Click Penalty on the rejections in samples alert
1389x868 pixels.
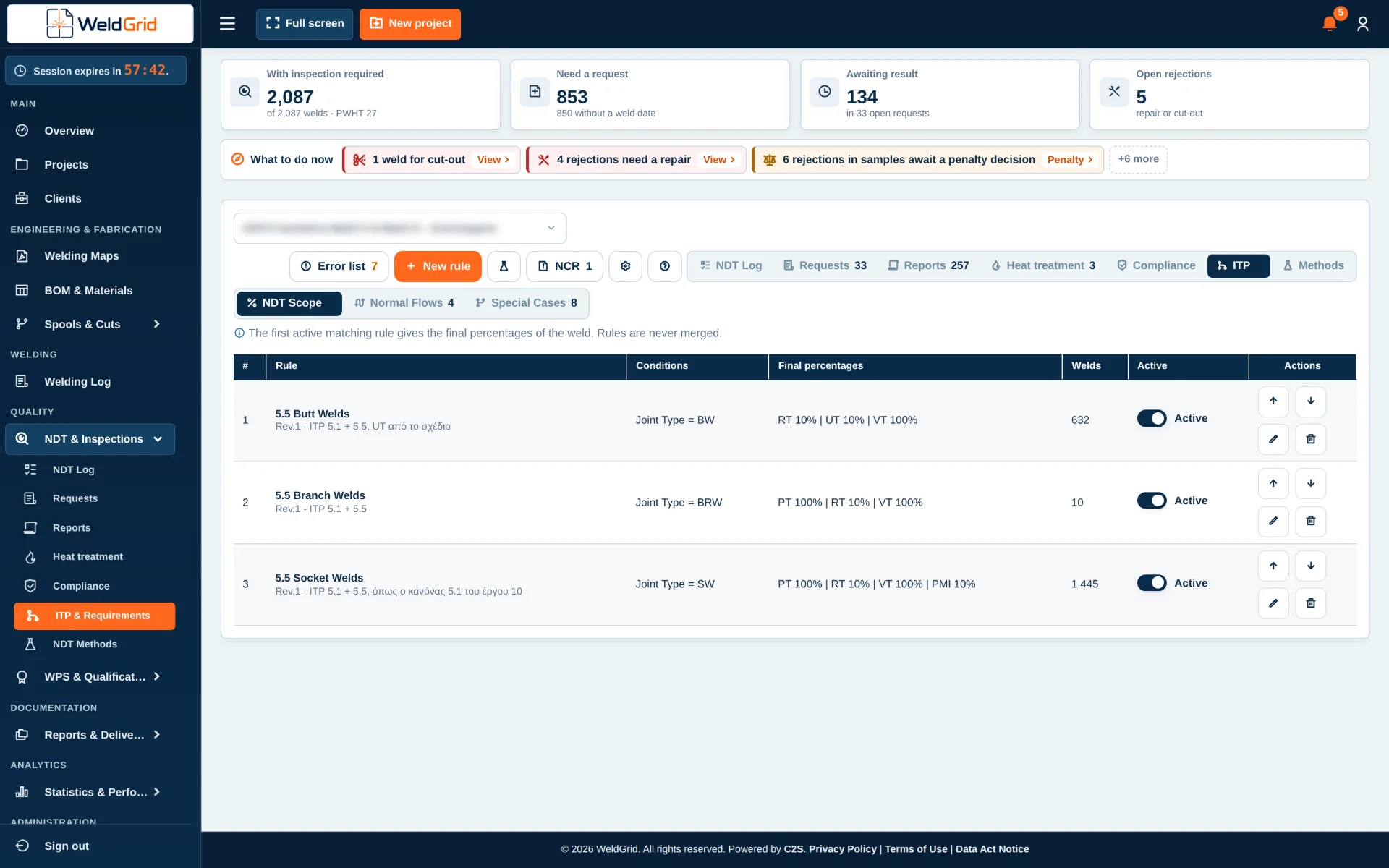pos(1070,160)
